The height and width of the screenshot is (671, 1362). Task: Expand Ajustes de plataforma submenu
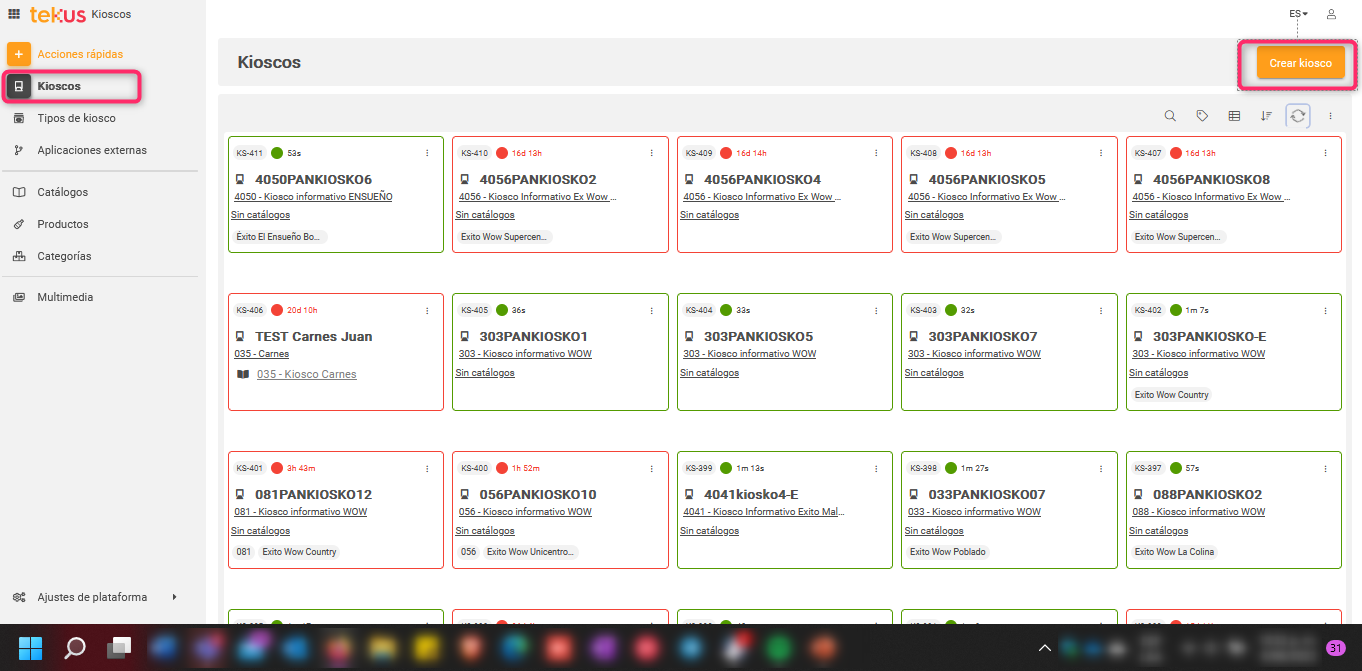click(174, 597)
